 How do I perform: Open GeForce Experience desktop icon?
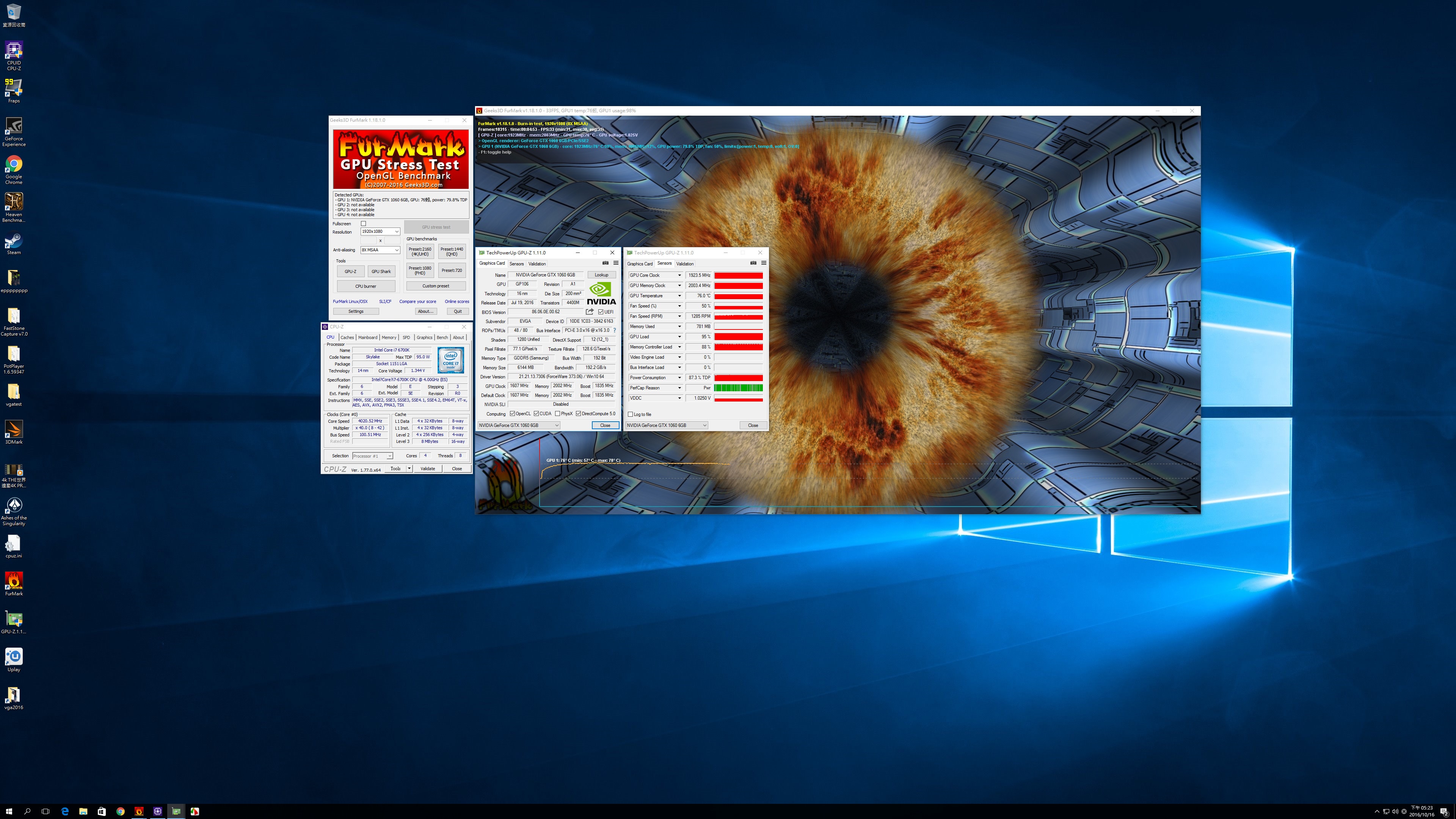(14, 132)
